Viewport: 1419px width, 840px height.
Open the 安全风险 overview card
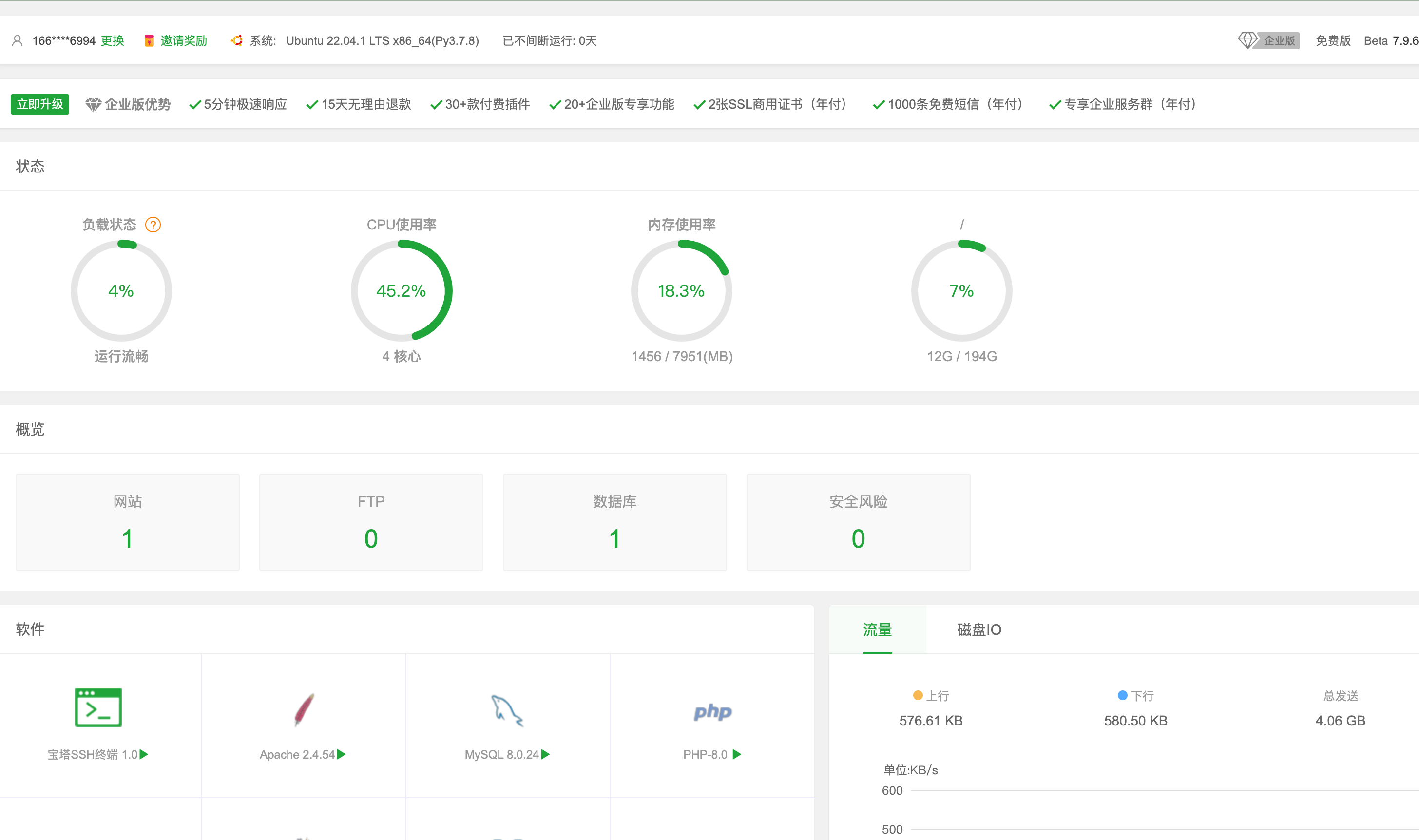pos(858,522)
